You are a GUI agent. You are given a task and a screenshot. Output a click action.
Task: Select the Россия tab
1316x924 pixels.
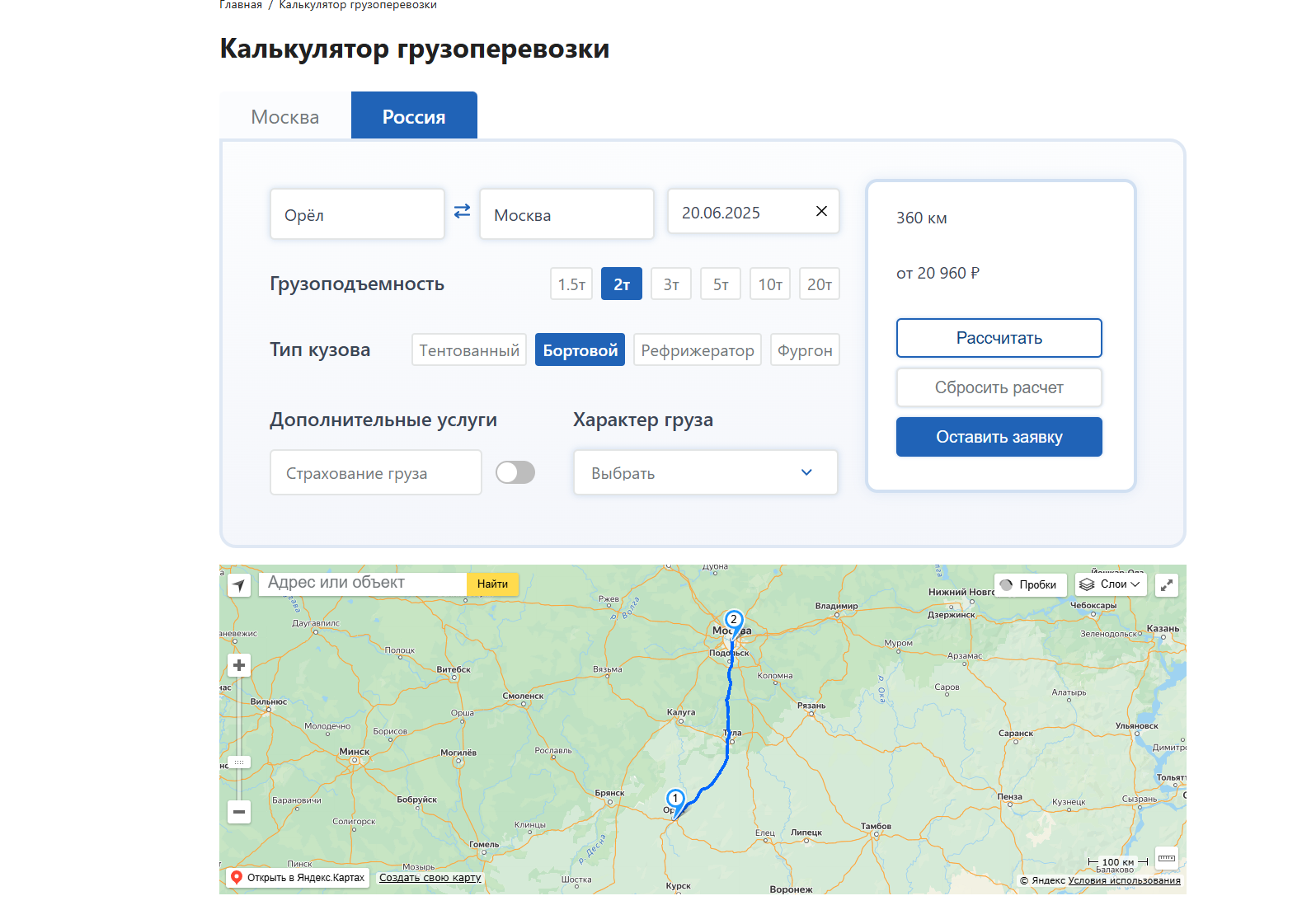(x=414, y=117)
